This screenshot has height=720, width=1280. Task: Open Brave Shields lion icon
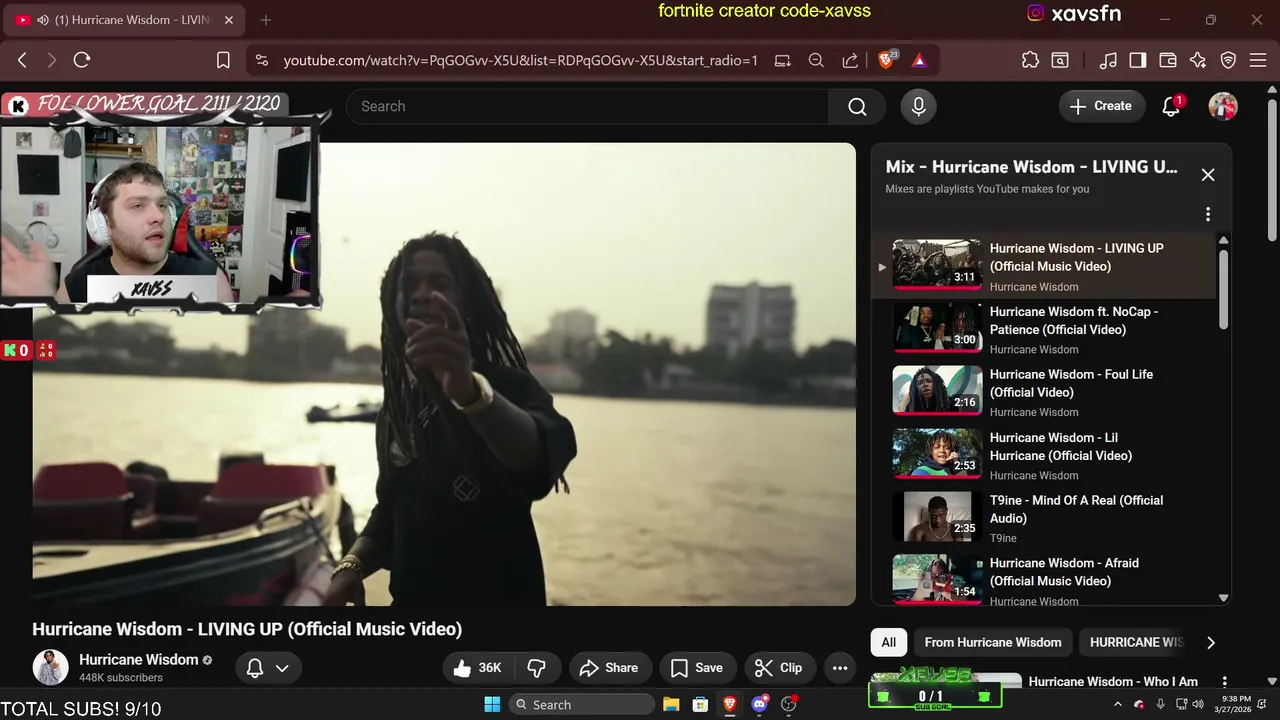[x=887, y=60]
